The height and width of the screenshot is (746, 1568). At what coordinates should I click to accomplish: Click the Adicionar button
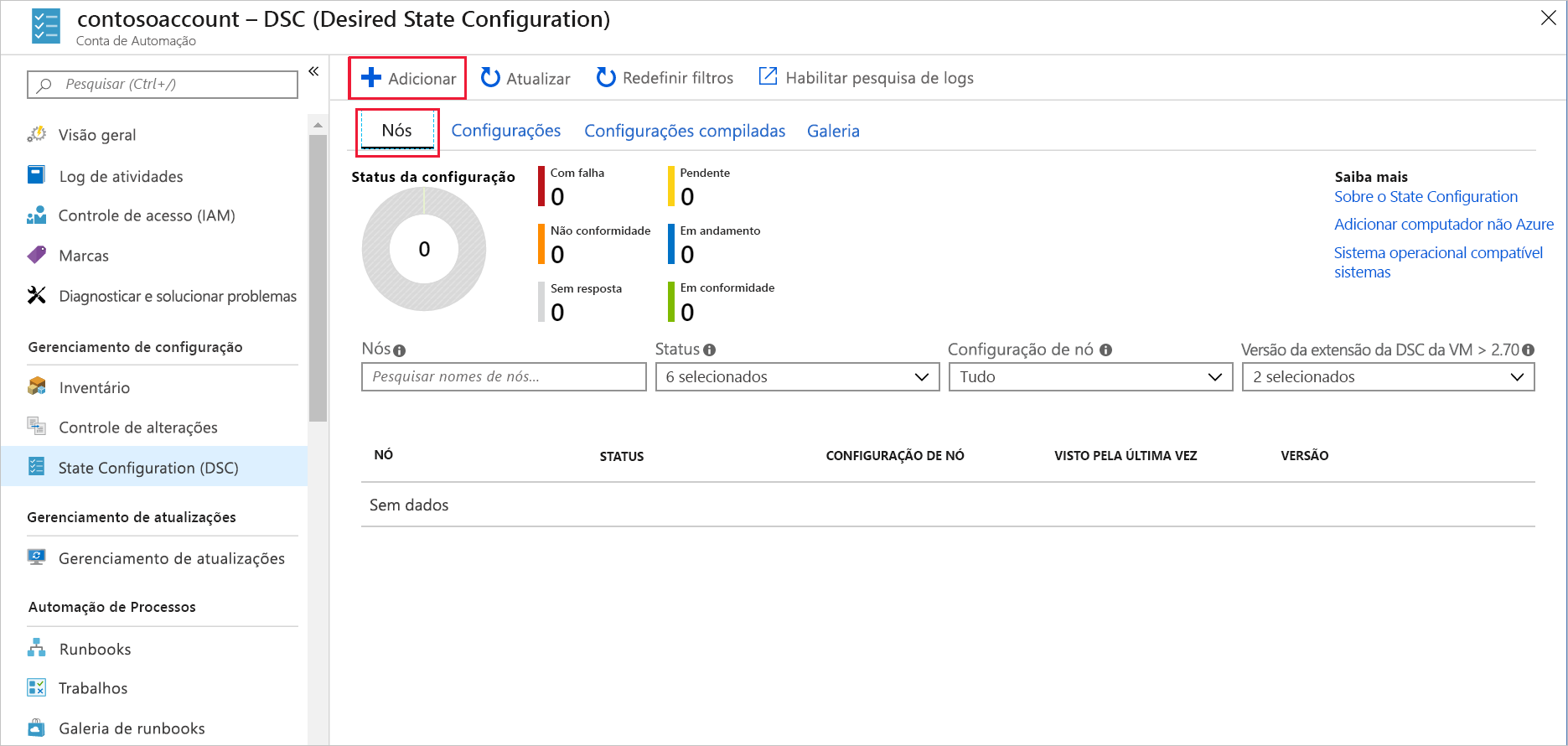(x=407, y=78)
